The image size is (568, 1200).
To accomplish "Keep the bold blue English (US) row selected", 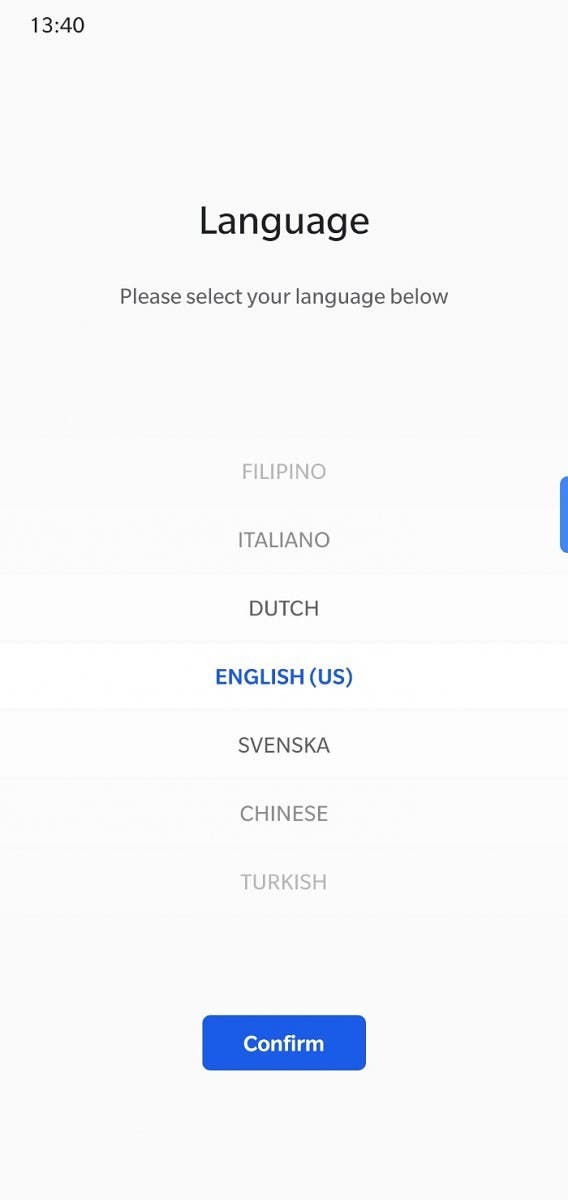I will [284, 676].
